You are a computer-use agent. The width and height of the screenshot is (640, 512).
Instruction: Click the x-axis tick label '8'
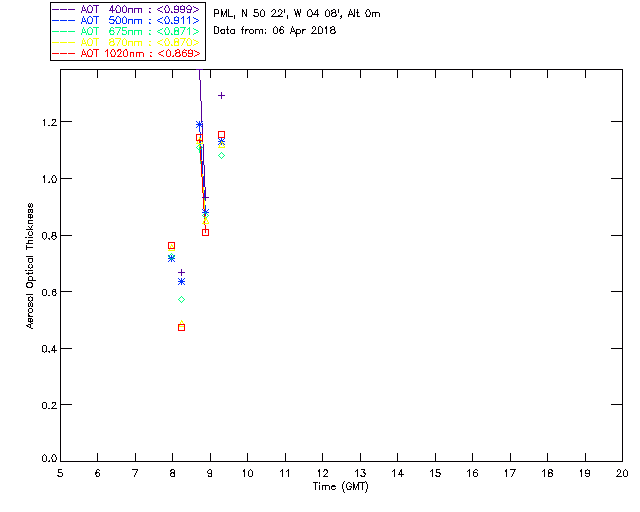click(x=173, y=474)
